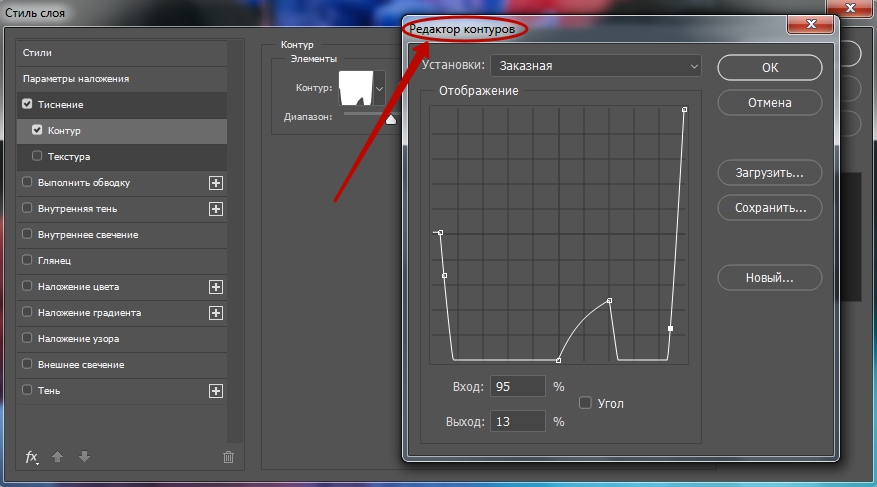Close the Стиль слоя window

pos(851,7)
